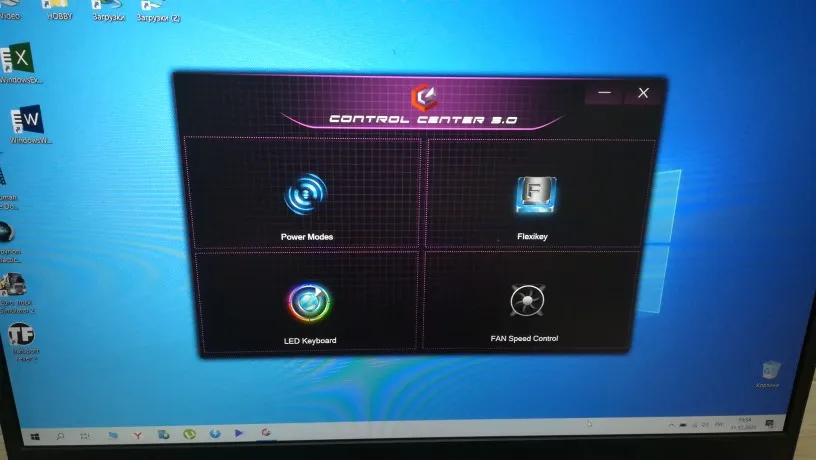Click the Control Center taskbar icon
This screenshot has width=816, height=460.
coord(266,432)
